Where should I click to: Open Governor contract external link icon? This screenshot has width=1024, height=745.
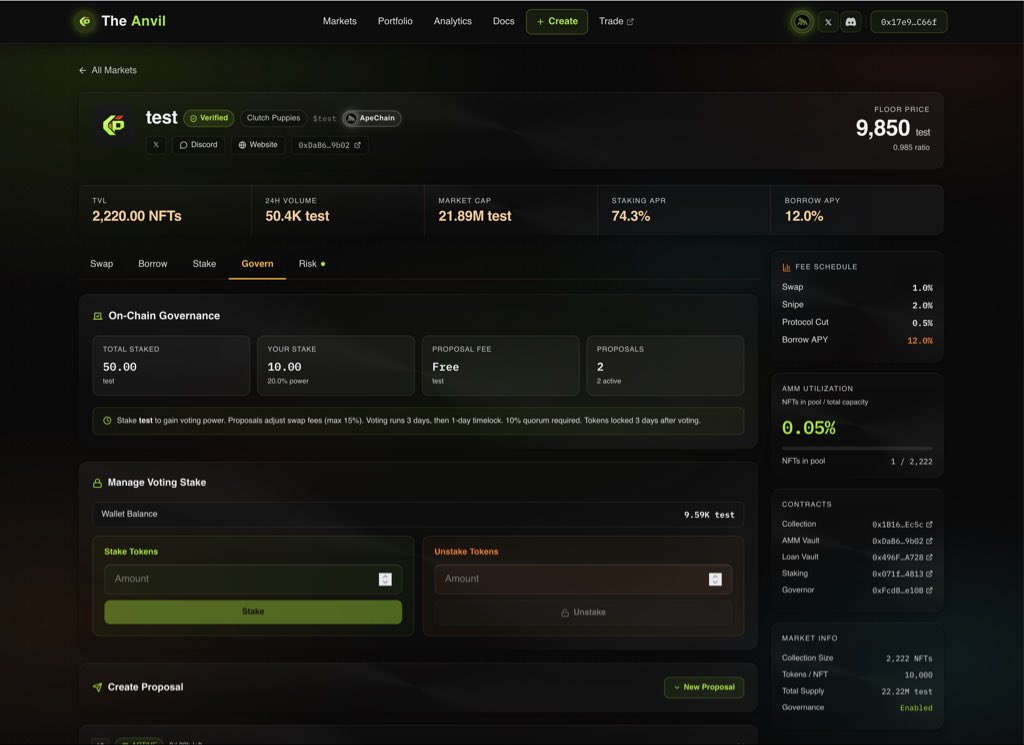pyautogui.click(x=929, y=591)
